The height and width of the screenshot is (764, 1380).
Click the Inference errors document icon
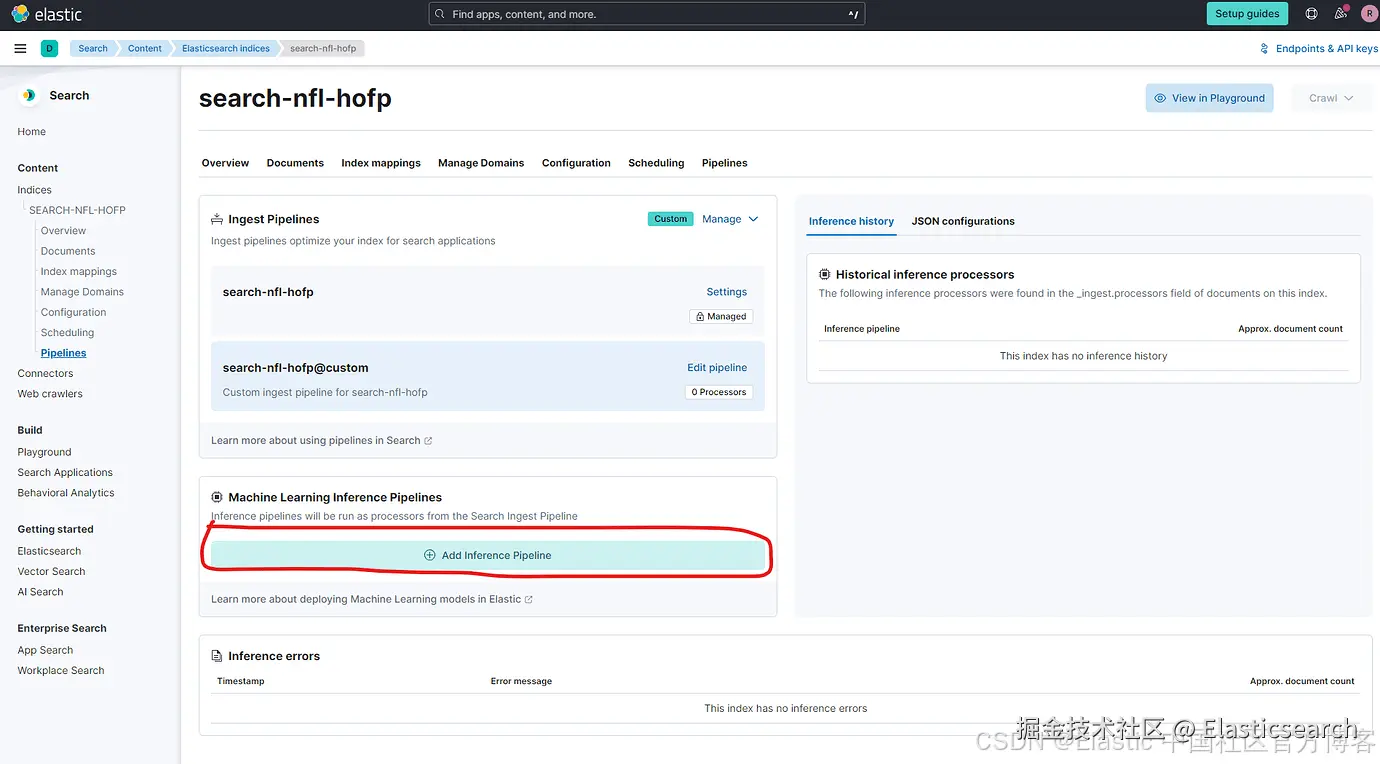coord(217,656)
